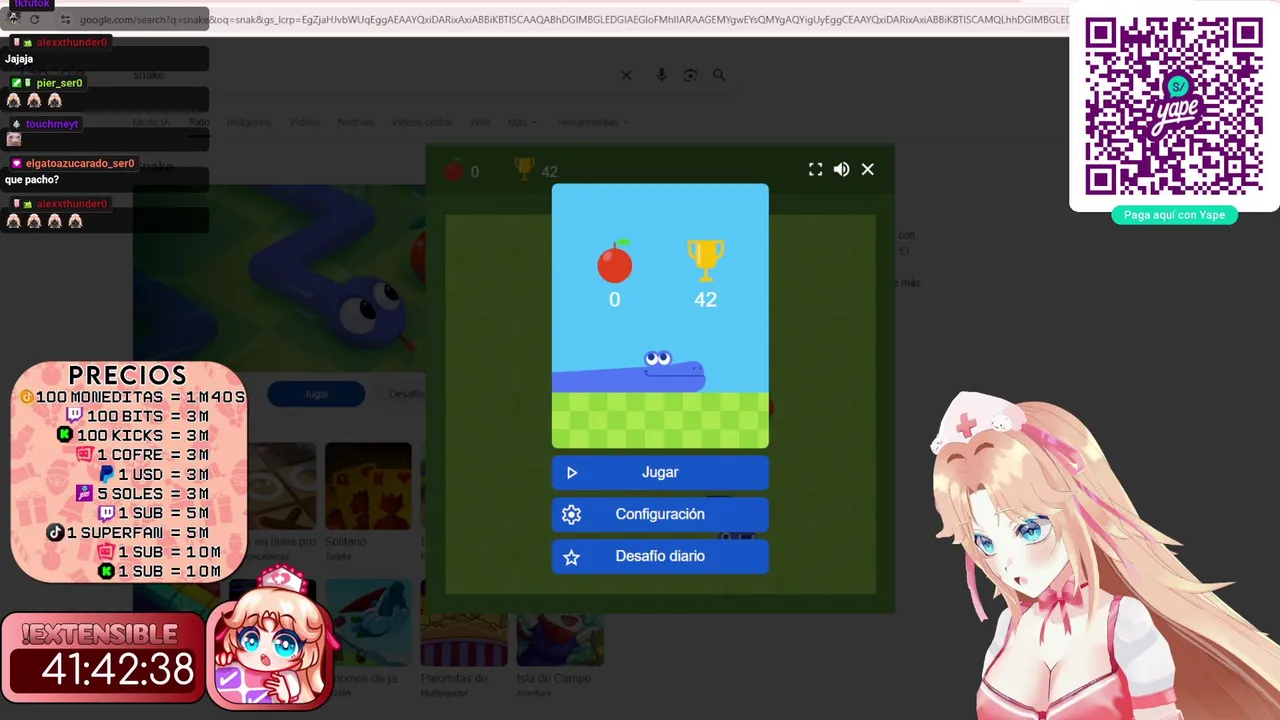
Task: Click the Google search magnifier icon
Action: (x=719, y=75)
